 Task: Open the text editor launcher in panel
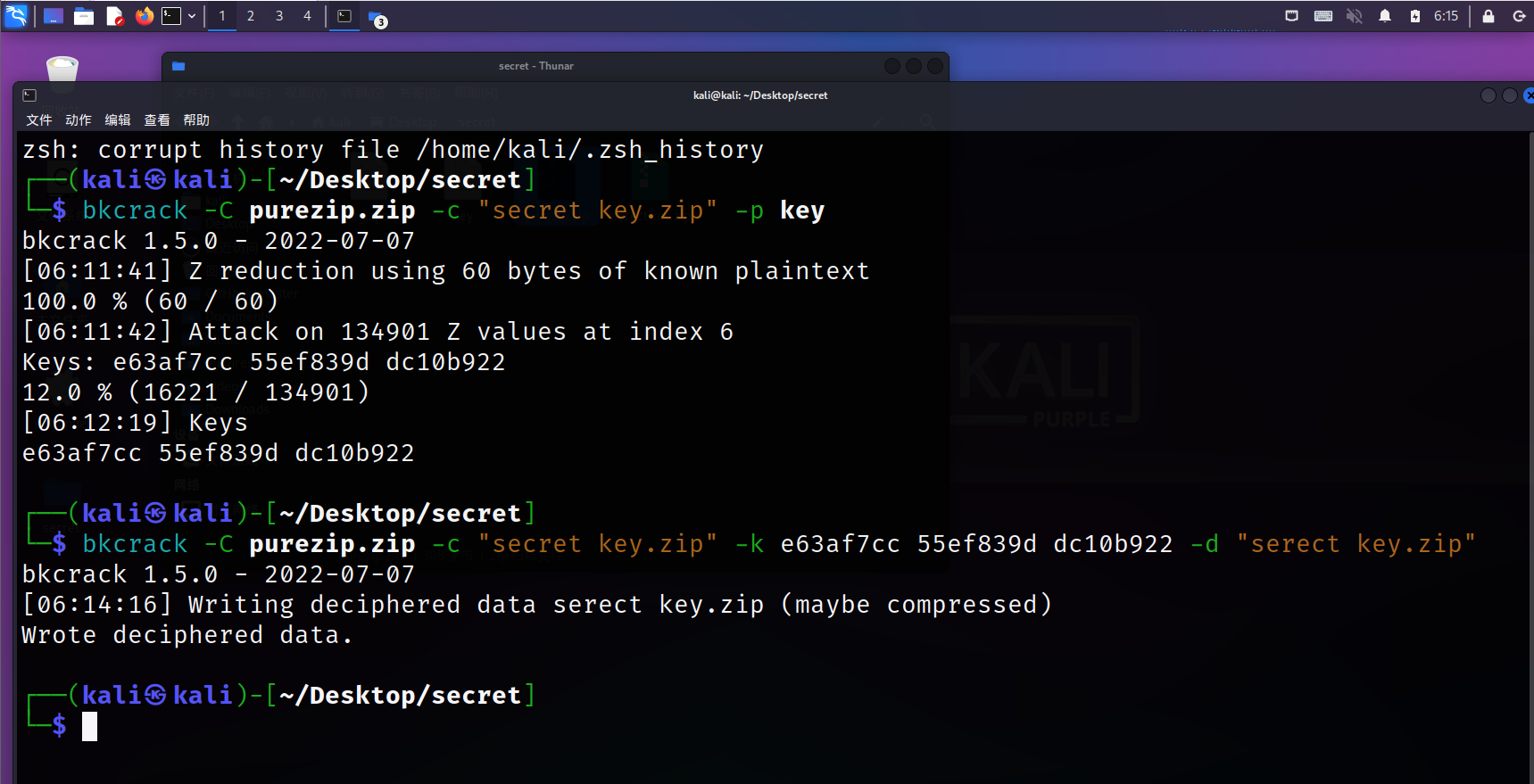114,16
